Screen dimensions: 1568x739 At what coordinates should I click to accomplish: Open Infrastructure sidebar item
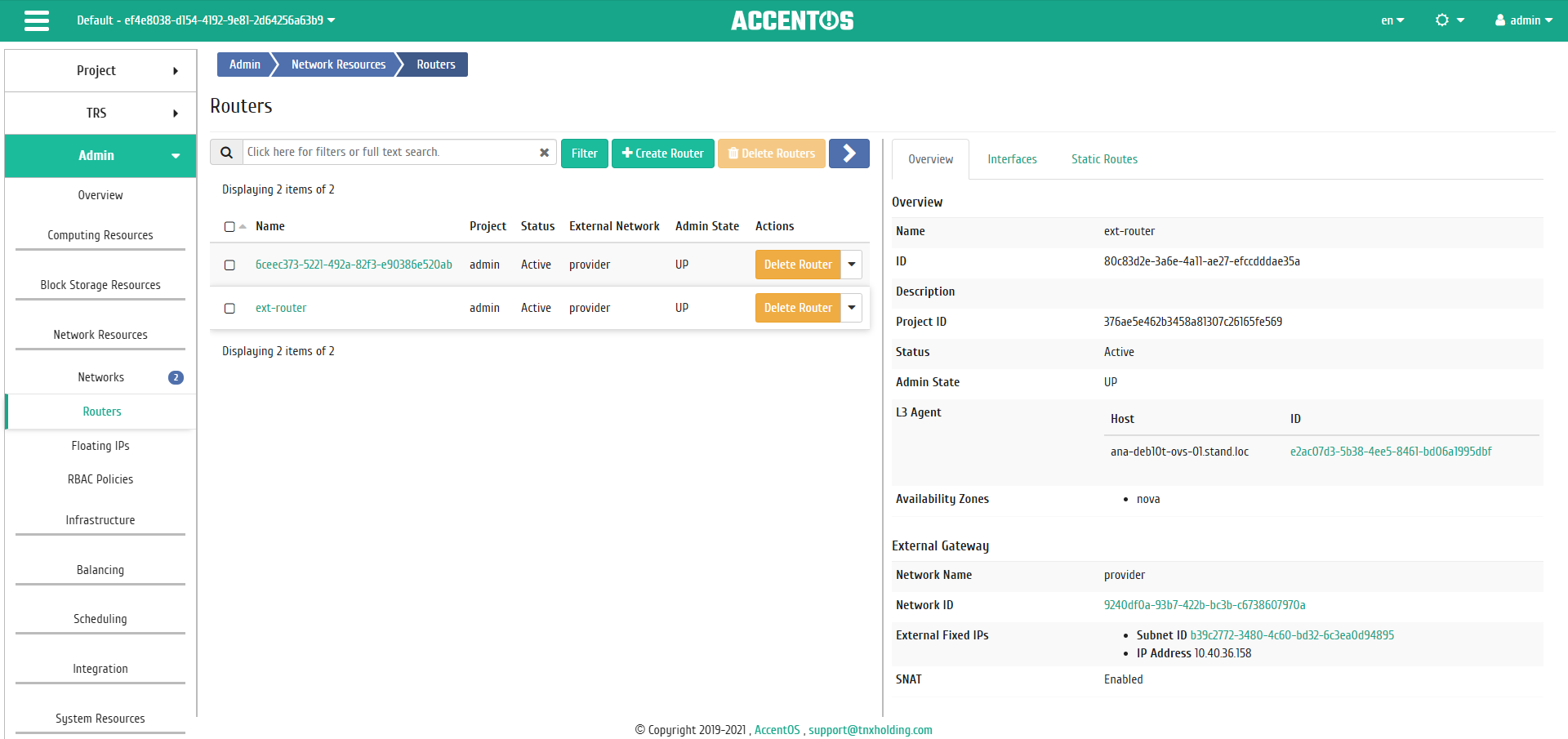(x=100, y=520)
